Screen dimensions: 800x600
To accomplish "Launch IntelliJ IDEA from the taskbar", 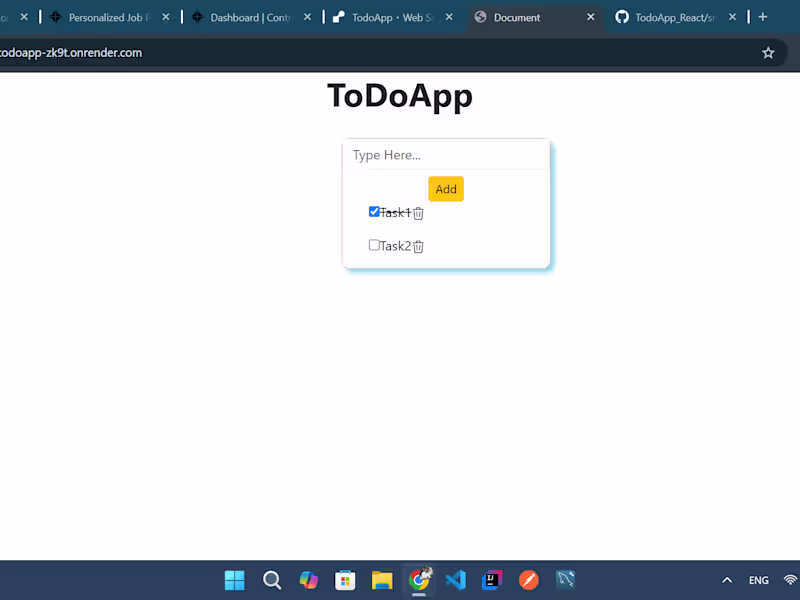I will coord(491,580).
